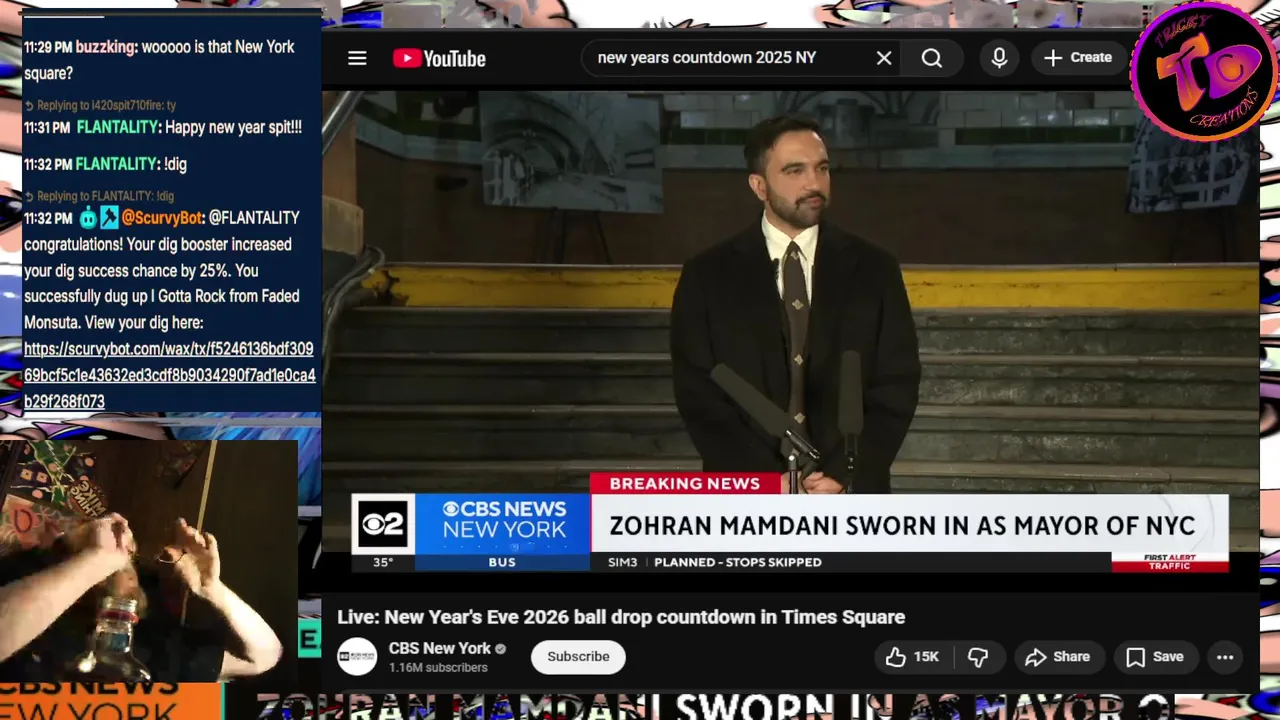Subscribe to CBS New York

[578, 657]
